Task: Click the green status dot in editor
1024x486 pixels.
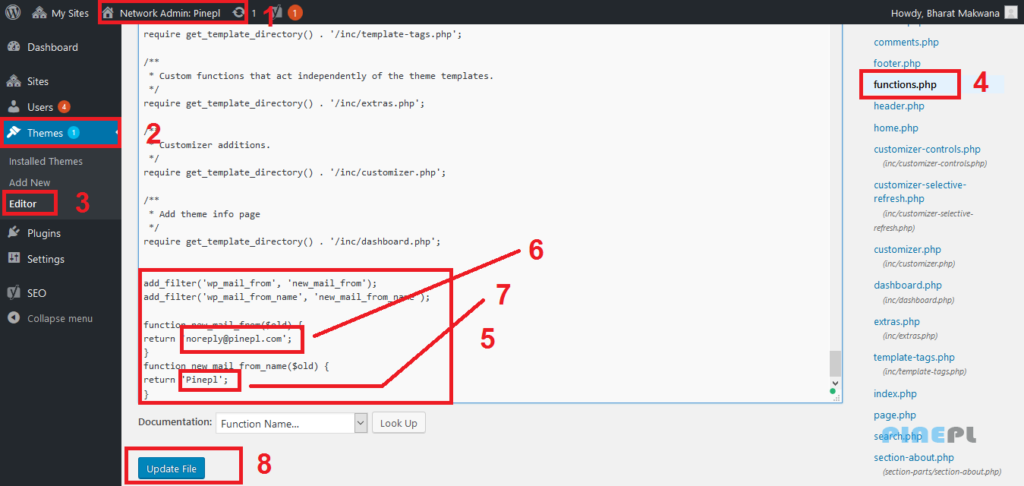Action: [x=833, y=391]
